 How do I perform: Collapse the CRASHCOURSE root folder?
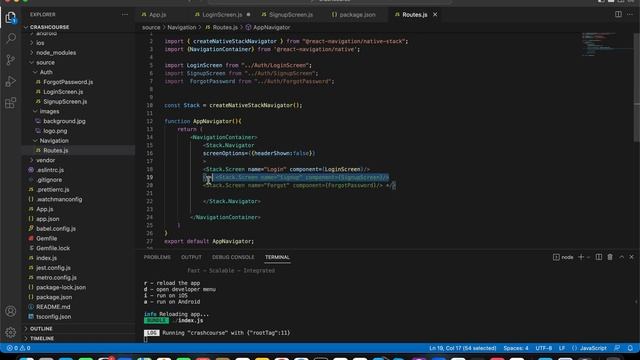pos(49,27)
